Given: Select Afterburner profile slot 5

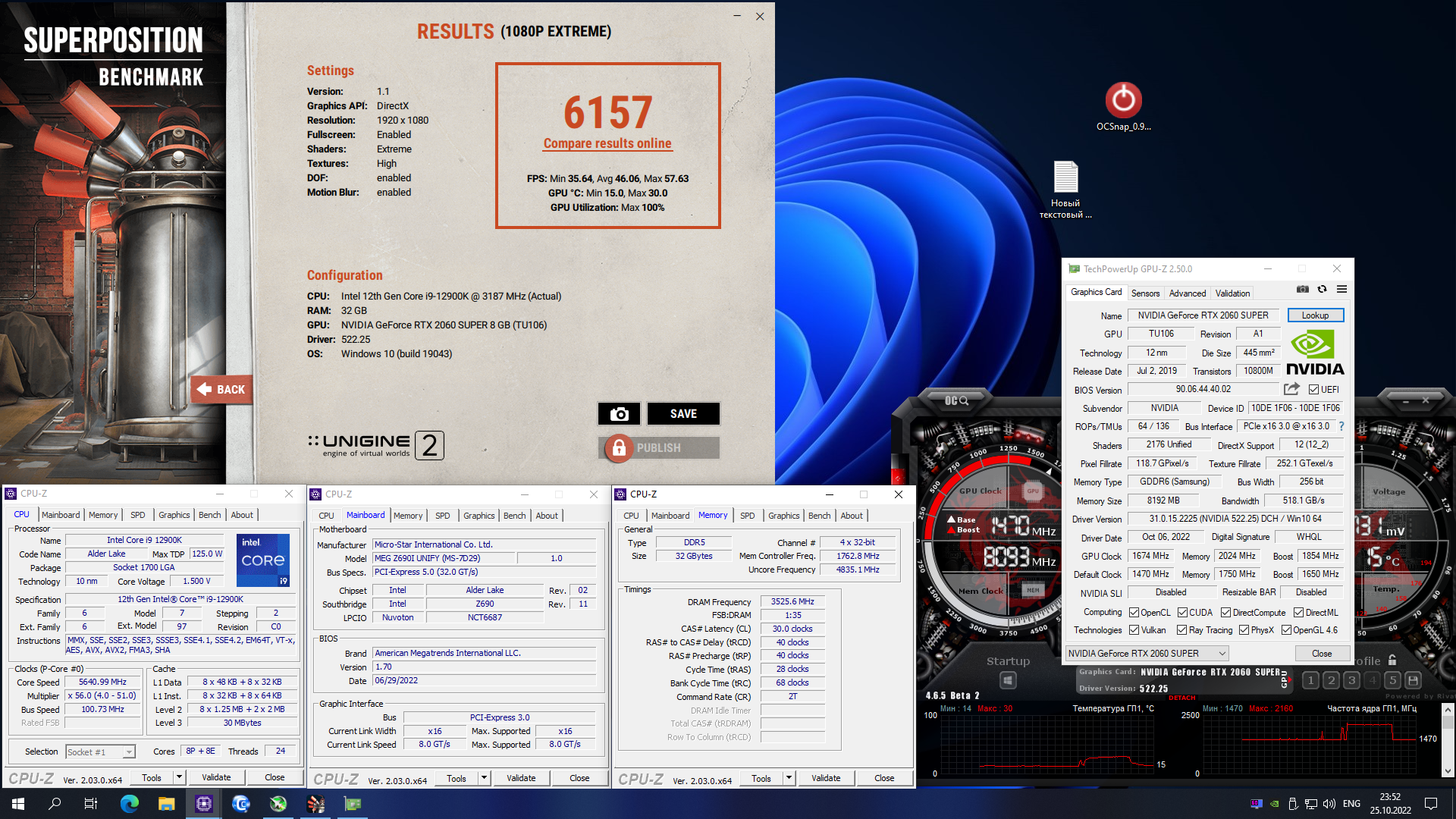Looking at the screenshot, I should click(1392, 680).
